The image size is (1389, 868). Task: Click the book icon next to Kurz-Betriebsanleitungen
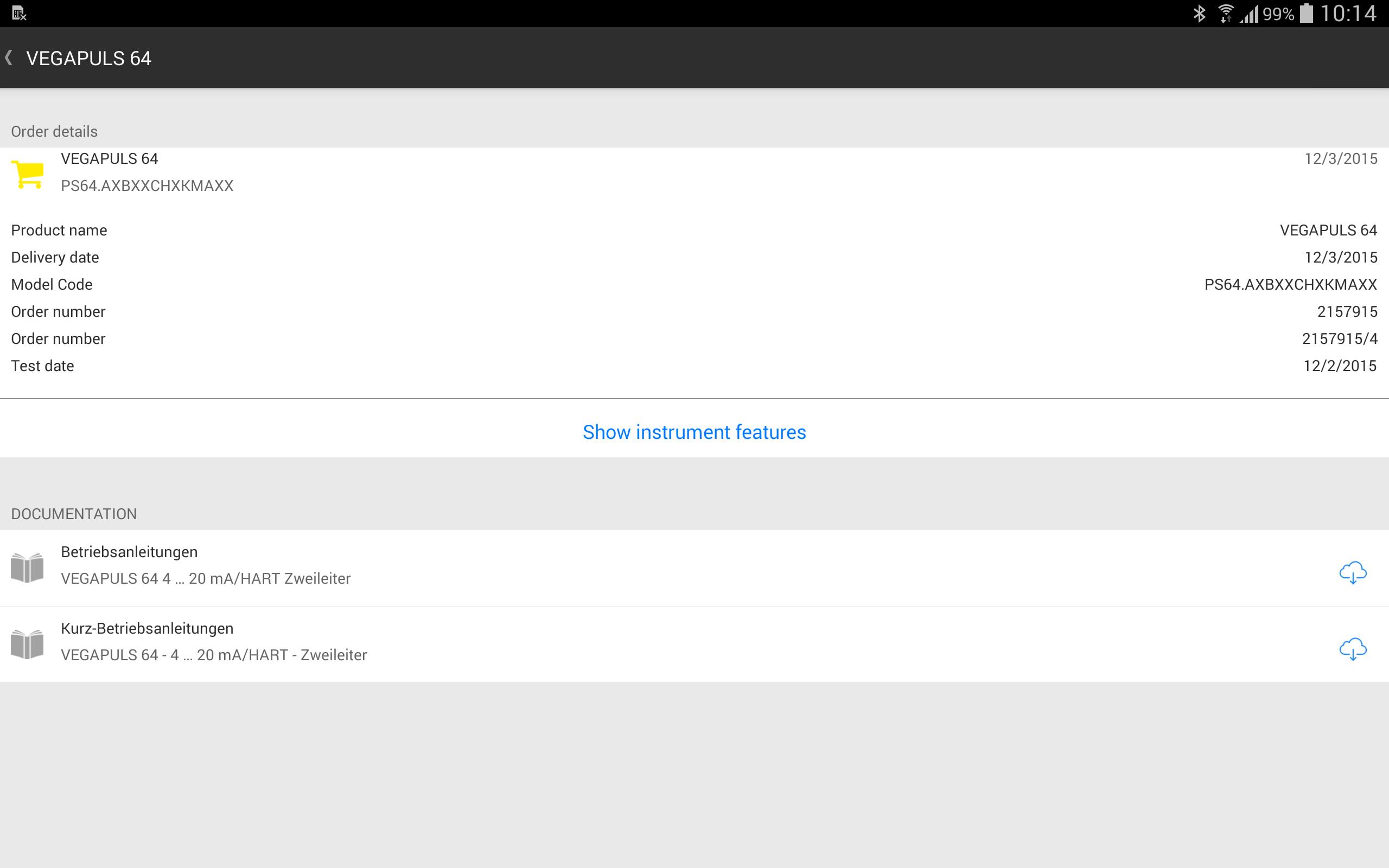click(27, 643)
